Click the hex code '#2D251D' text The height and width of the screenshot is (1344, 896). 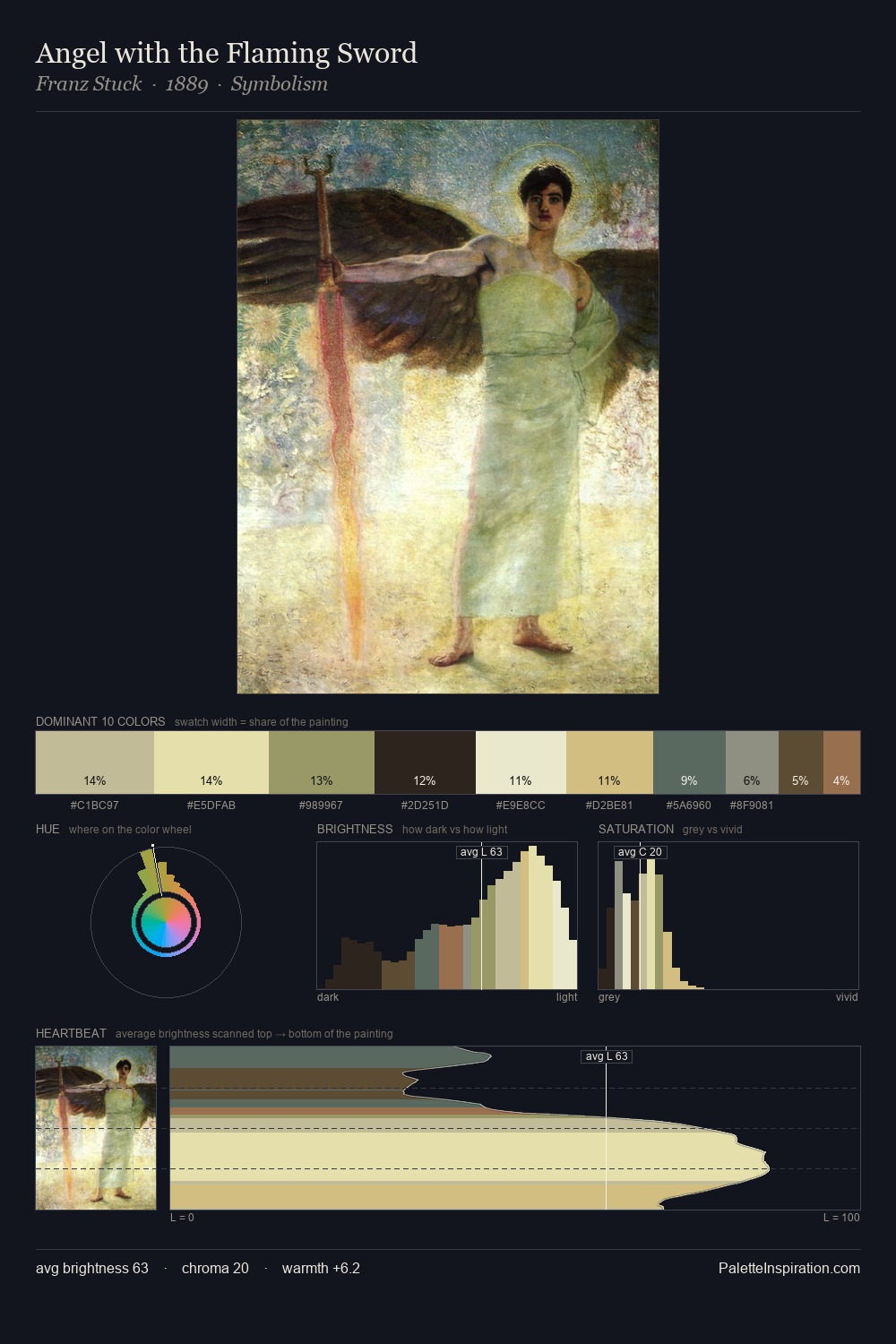425,805
